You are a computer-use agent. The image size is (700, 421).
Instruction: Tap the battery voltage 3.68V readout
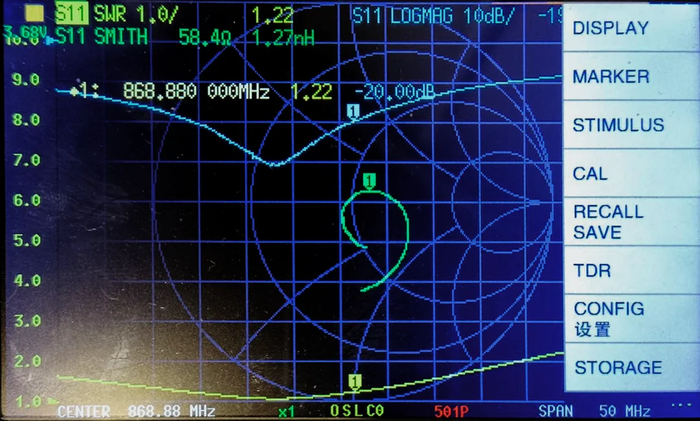(25, 31)
